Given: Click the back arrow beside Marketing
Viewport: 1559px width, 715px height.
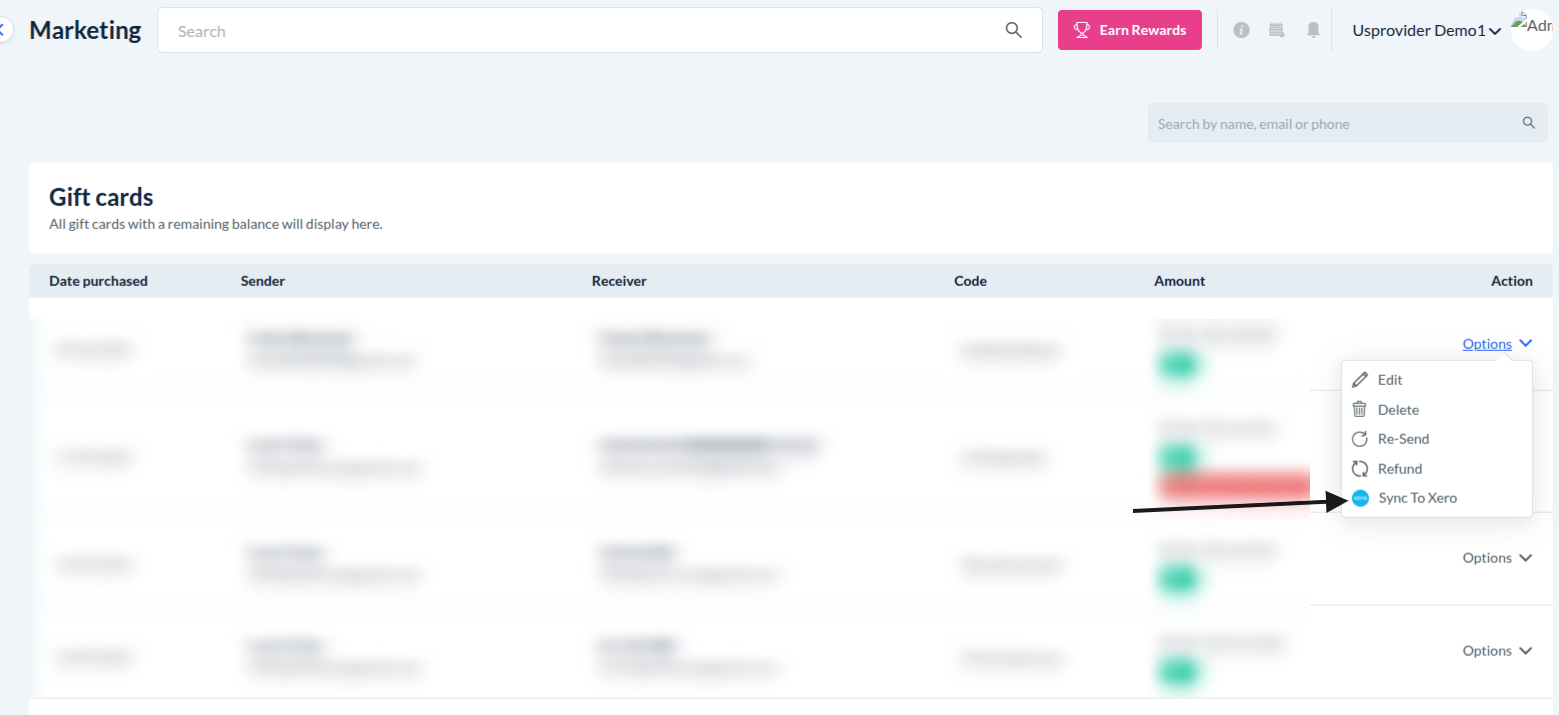Looking at the screenshot, I should point(4,30).
